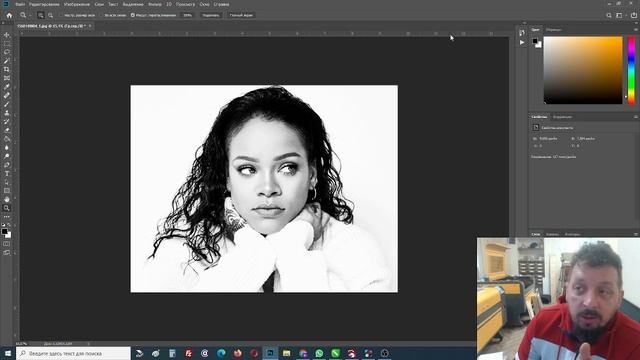Pick a color in the orange color field

[583, 70]
